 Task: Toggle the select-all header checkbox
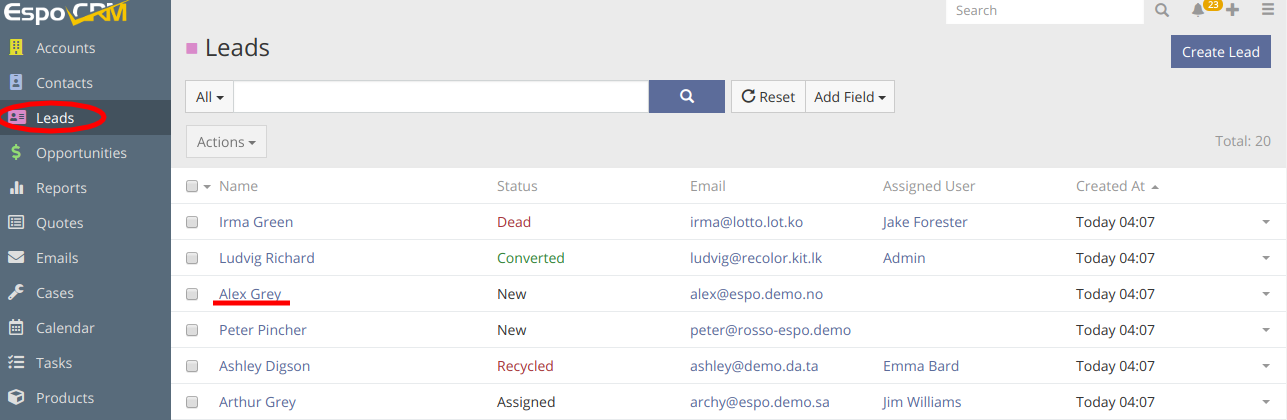coord(192,186)
